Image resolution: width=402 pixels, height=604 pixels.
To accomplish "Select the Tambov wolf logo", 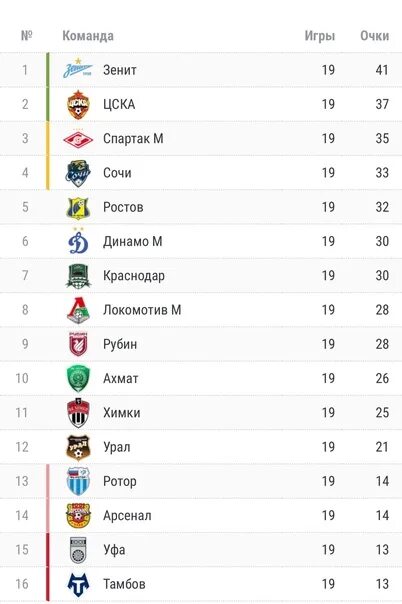I will click(x=78, y=584).
